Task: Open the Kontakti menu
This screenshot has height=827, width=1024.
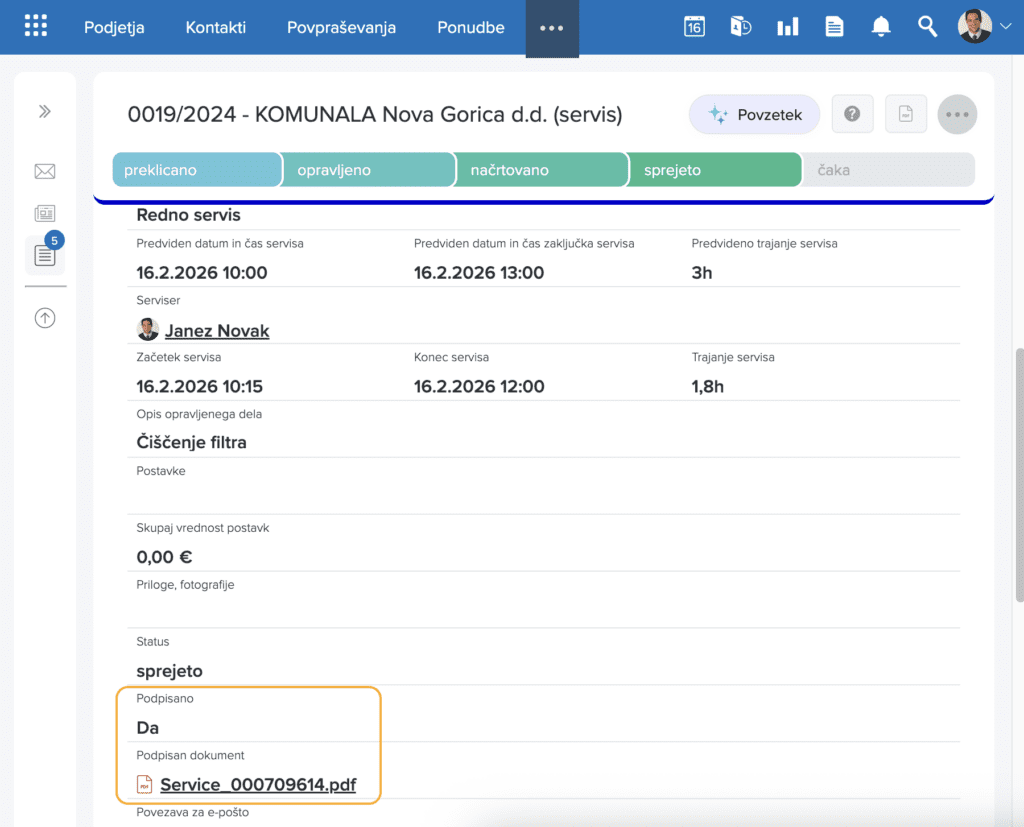Action: 215,28
